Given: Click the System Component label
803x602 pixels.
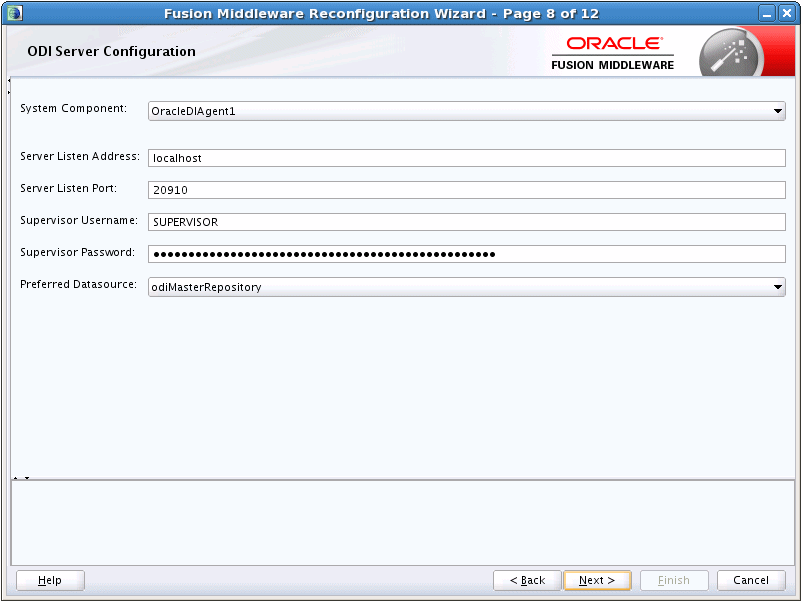Looking at the screenshot, I should pos(73,109).
